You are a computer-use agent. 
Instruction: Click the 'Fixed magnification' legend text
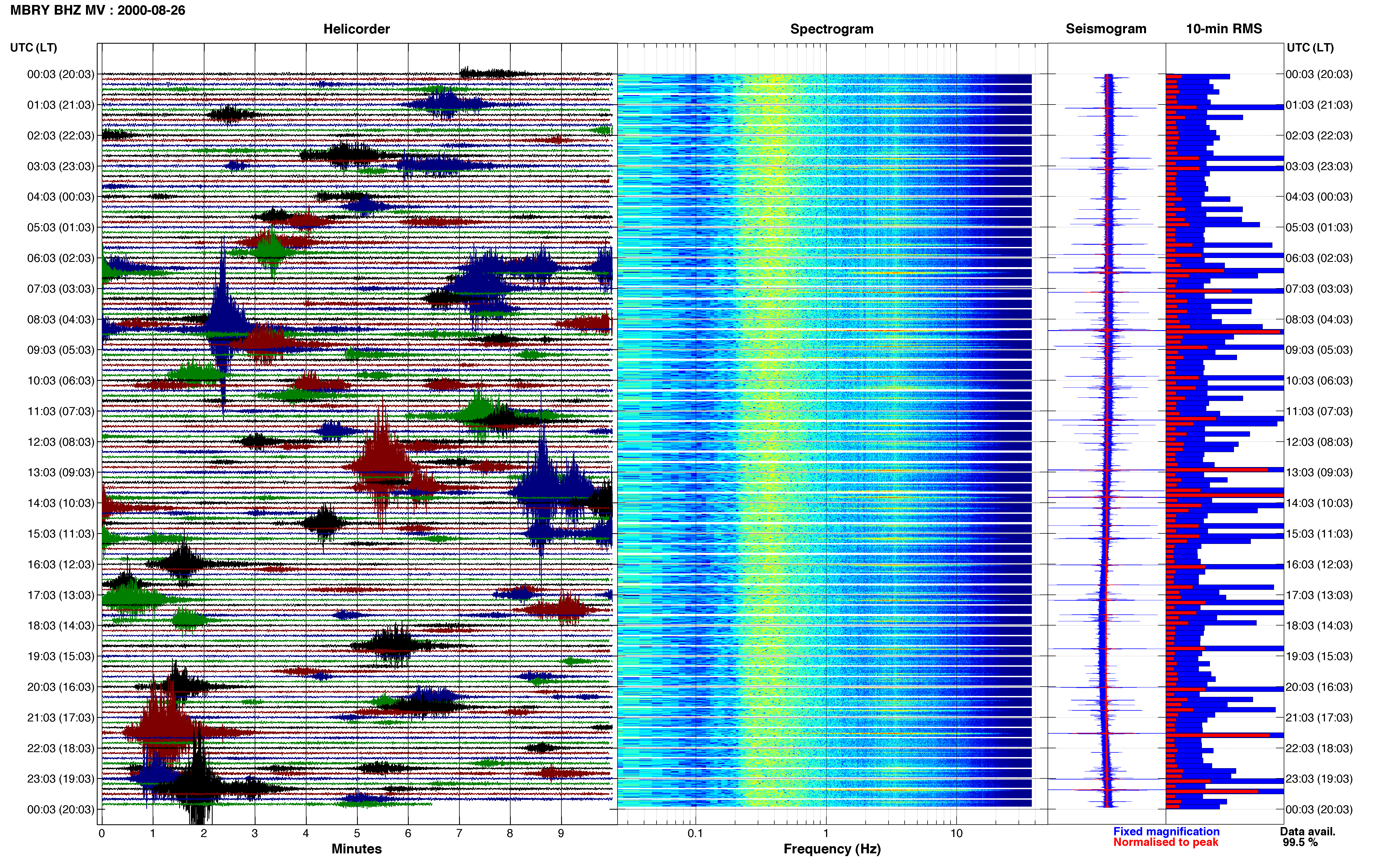click(x=1166, y=831)
